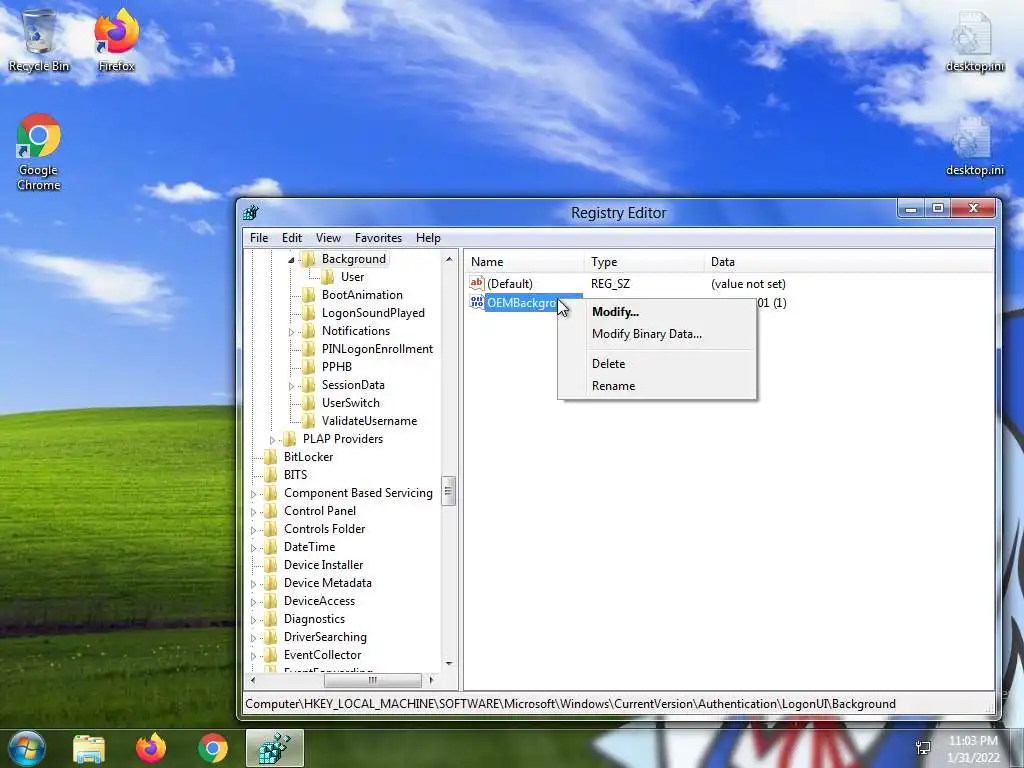Select the lower desktop.ini file icon
1024x768 pixels.
974,145
